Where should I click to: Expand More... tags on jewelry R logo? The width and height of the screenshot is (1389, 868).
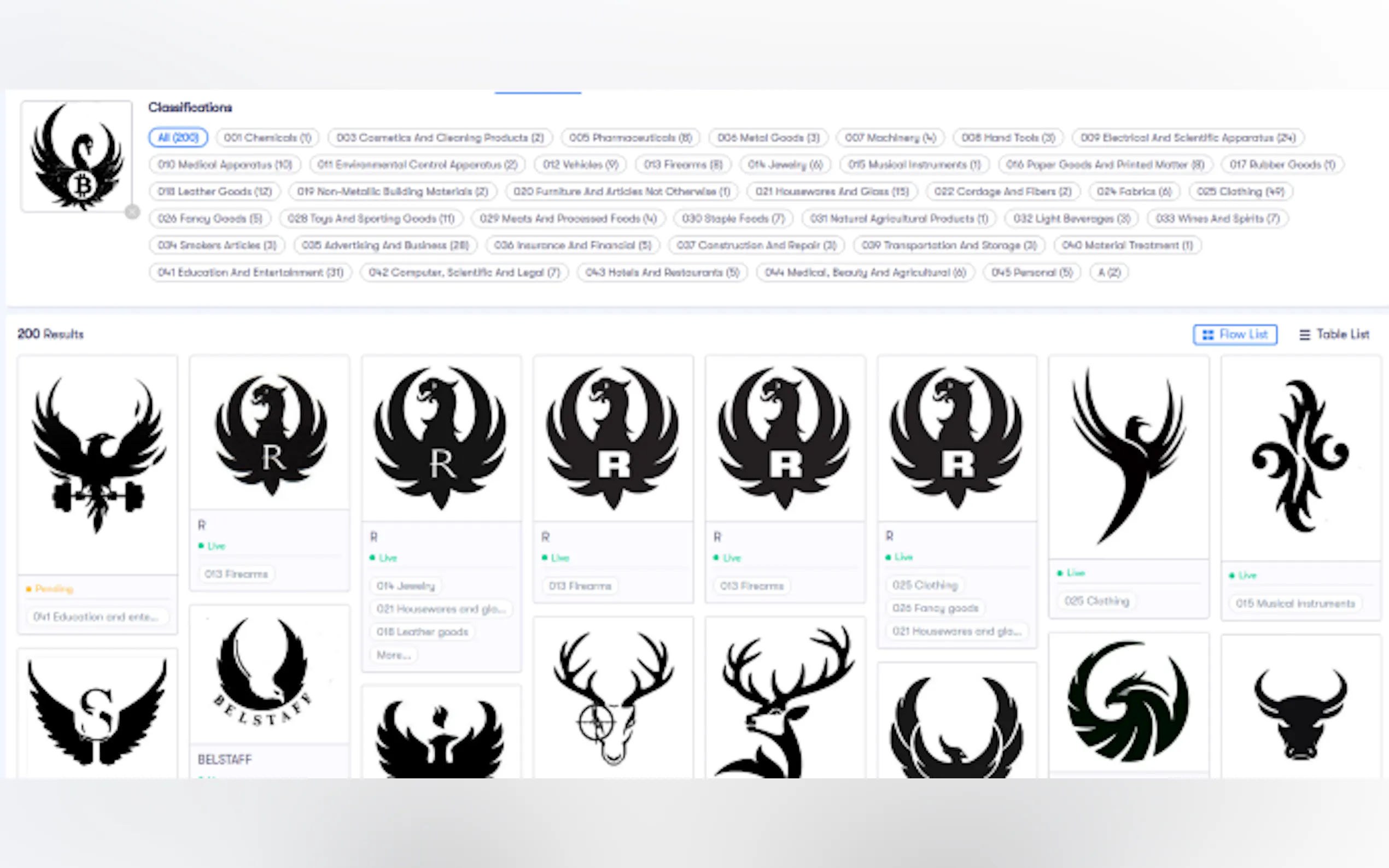point(393,655)
